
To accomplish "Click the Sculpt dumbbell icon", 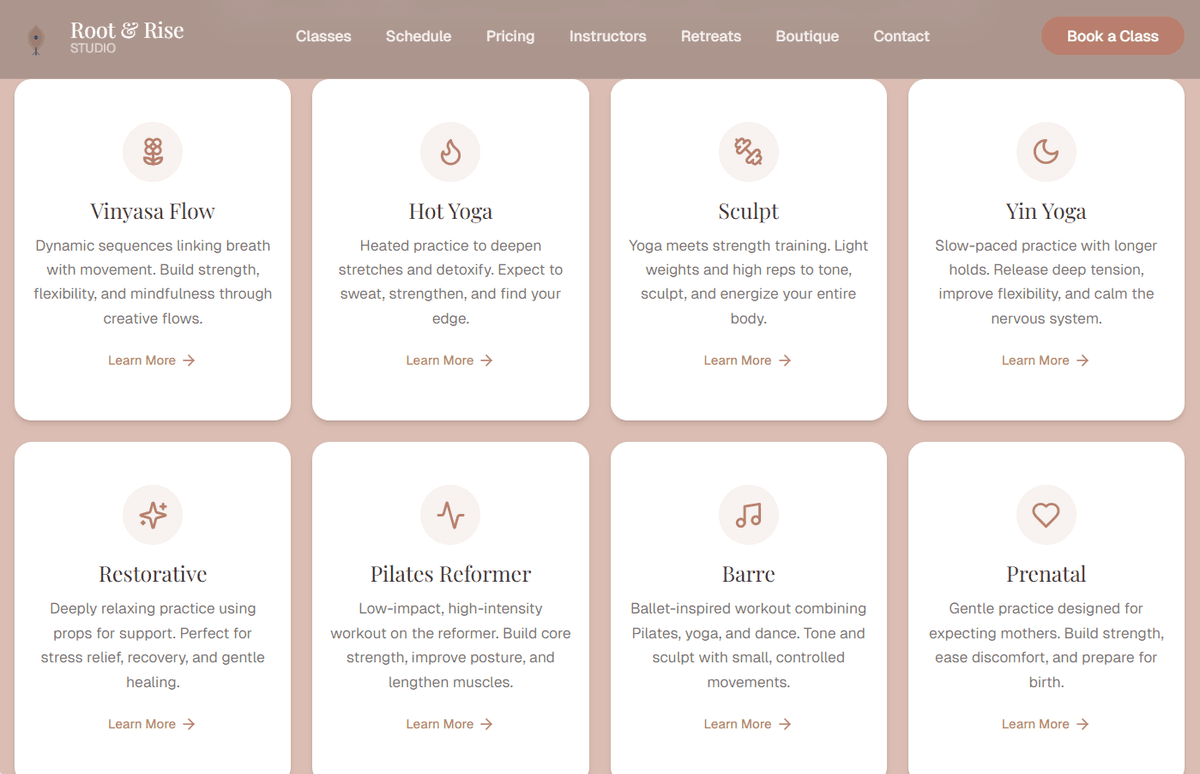I will tap(749, 152).
